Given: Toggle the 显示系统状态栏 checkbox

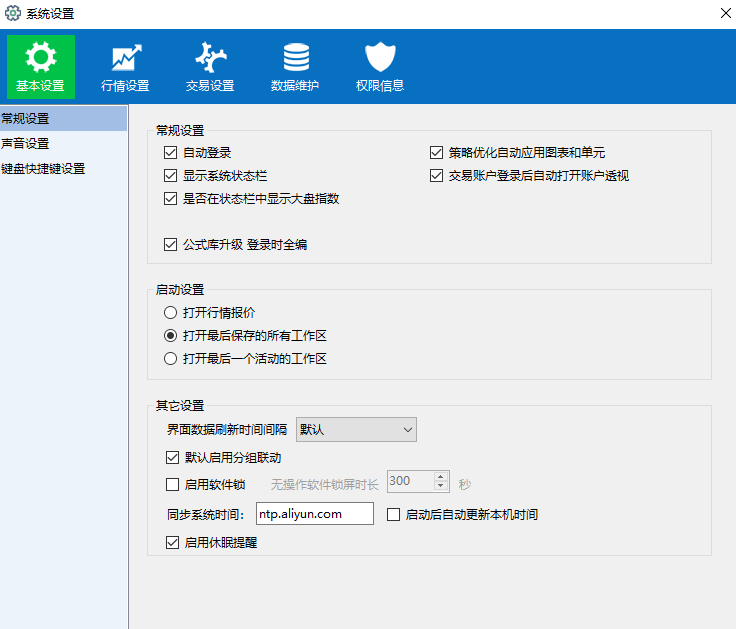Looking at the screenshot, I should (x=171, y=176).
